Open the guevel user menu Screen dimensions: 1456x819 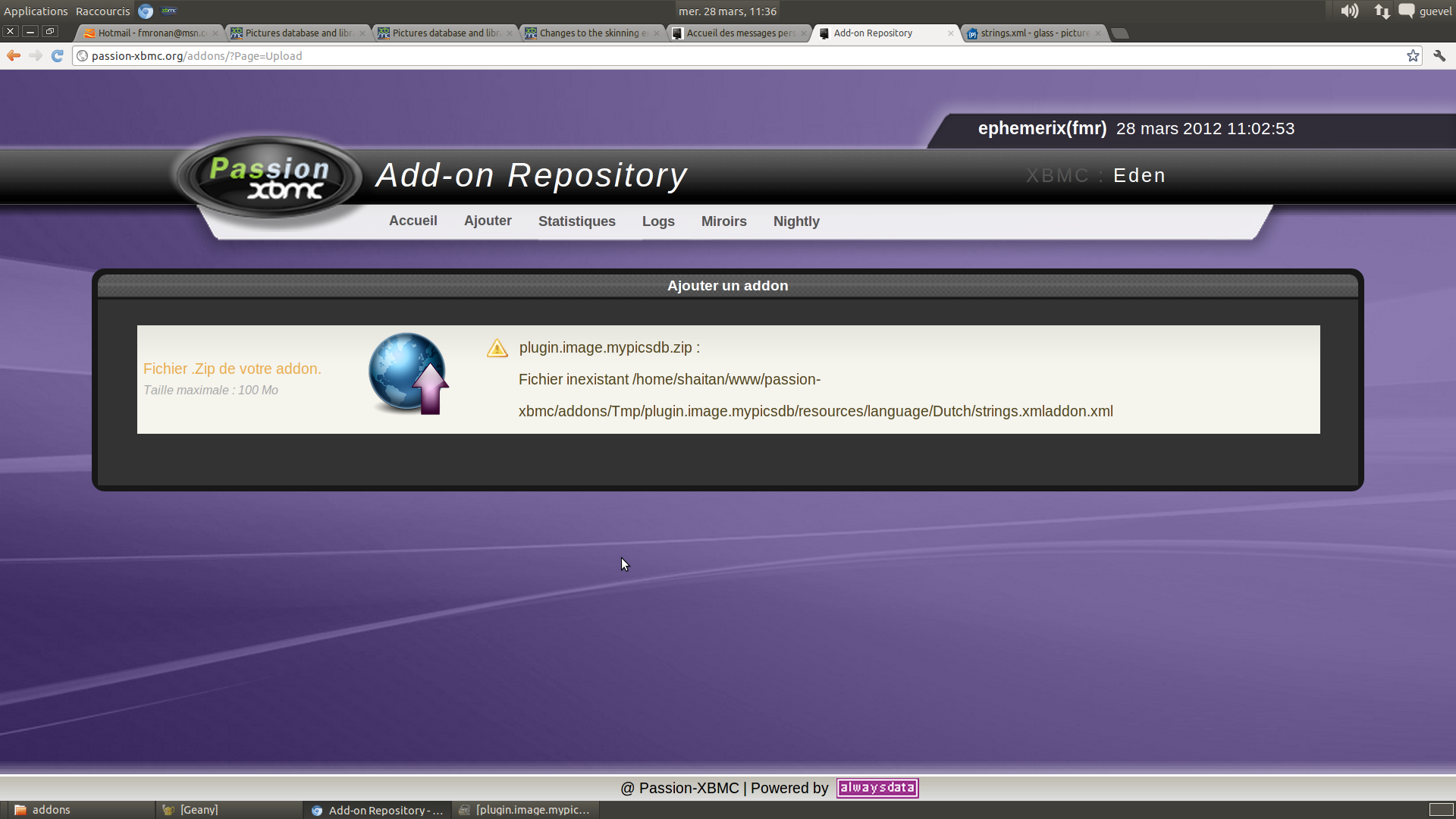[x=1436, y=11]
